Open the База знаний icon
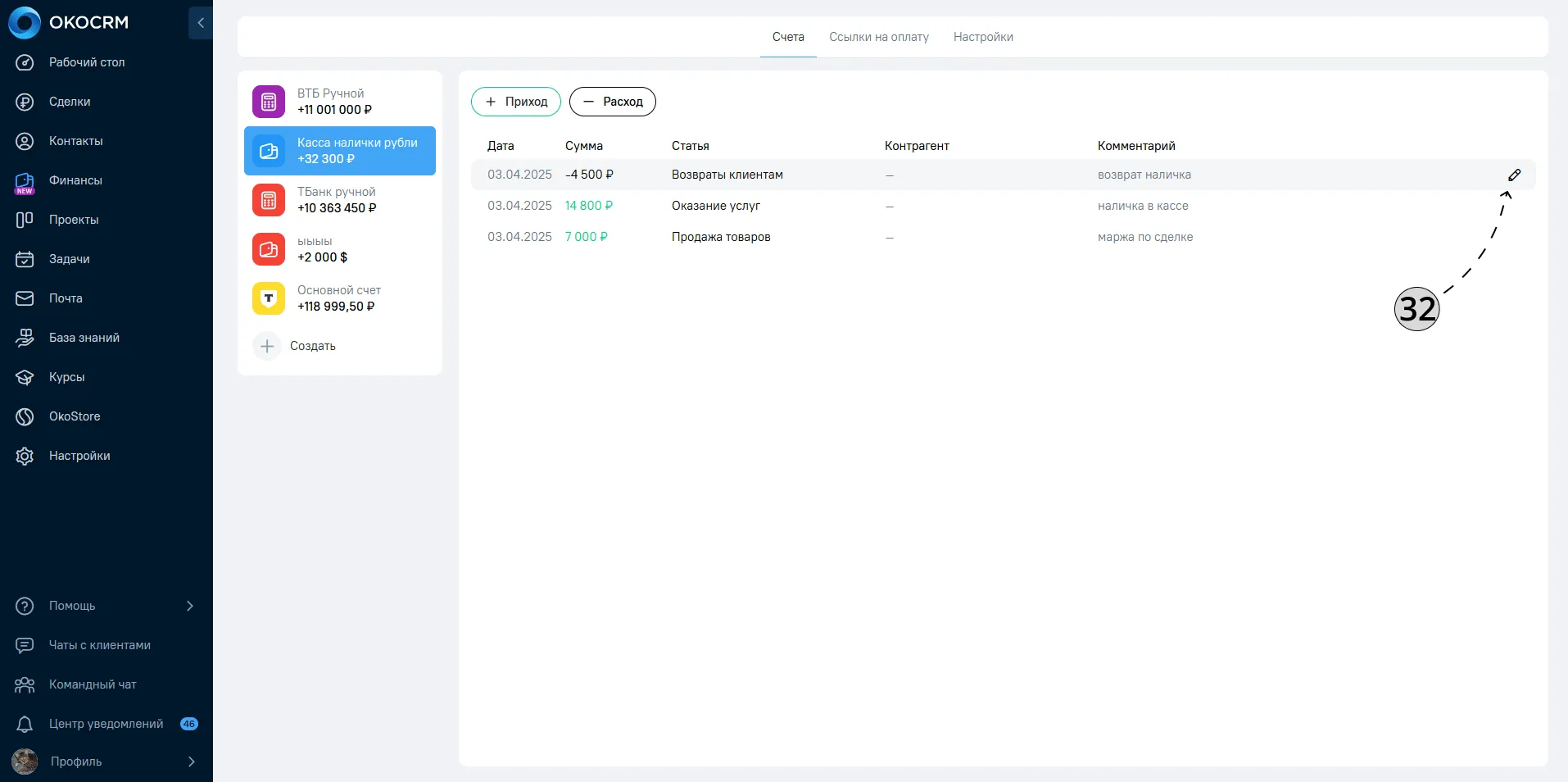Screen dimensions: 1568x782 [x=25, y=338]
